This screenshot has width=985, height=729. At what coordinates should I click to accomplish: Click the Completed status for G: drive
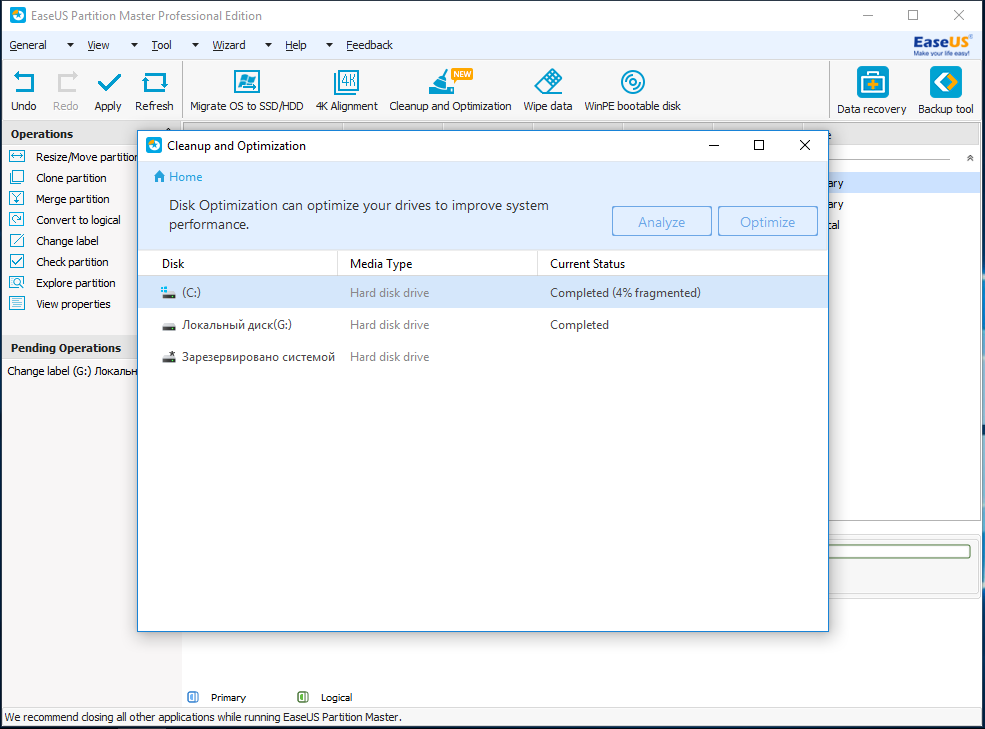pyautogui.click(x=579, y=325)
